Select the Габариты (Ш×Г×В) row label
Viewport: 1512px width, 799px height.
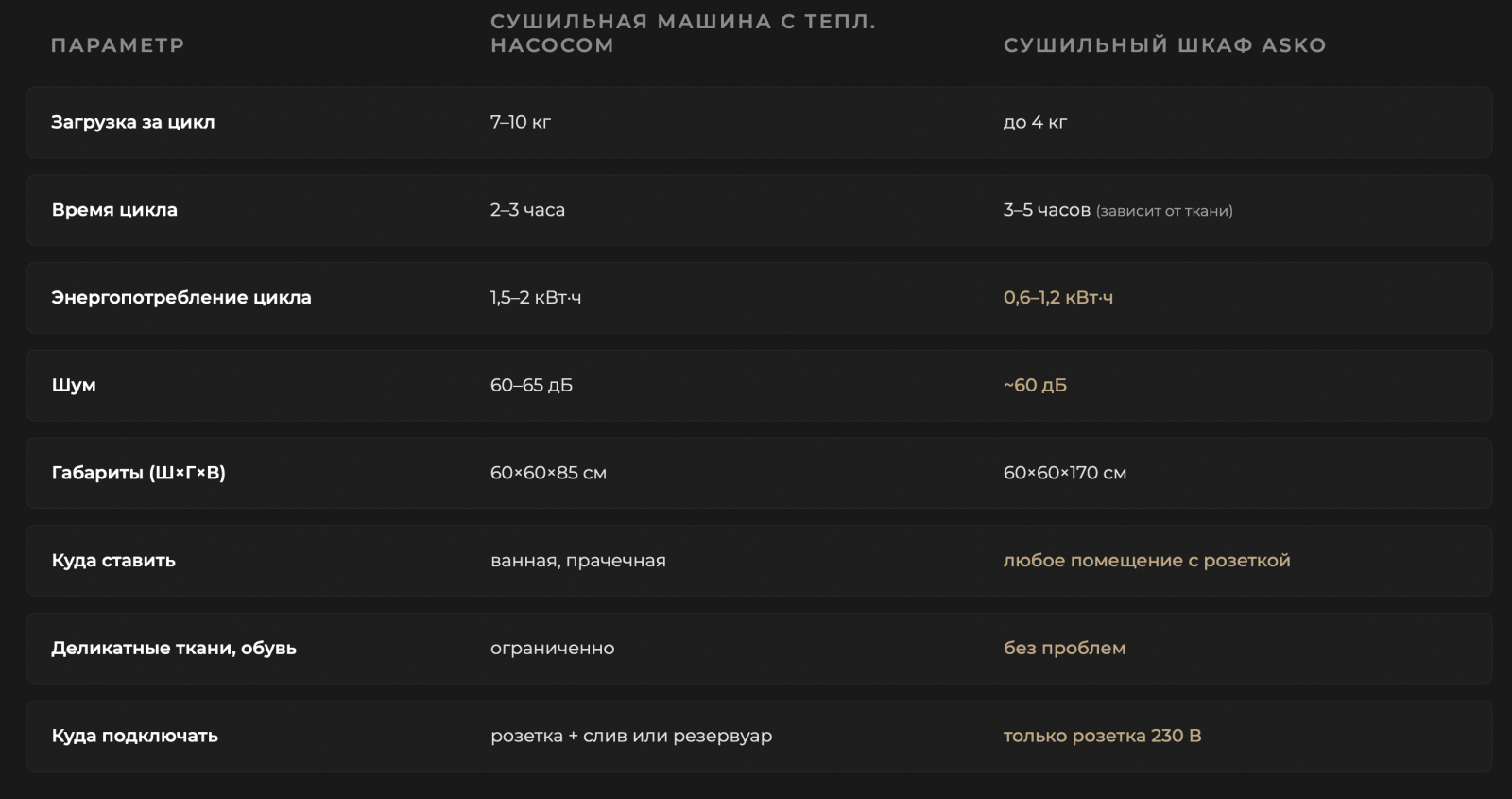point(139,473)
